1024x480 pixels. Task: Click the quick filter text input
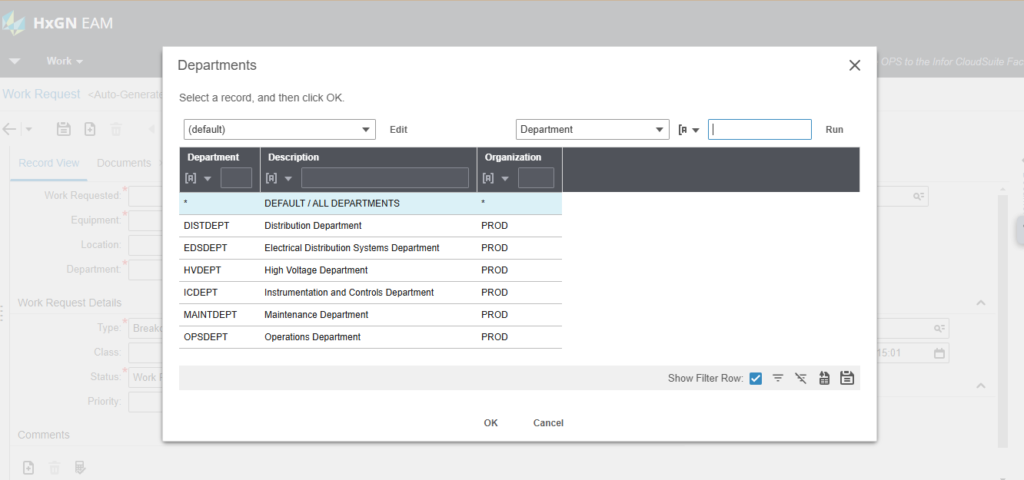(760, 129)
